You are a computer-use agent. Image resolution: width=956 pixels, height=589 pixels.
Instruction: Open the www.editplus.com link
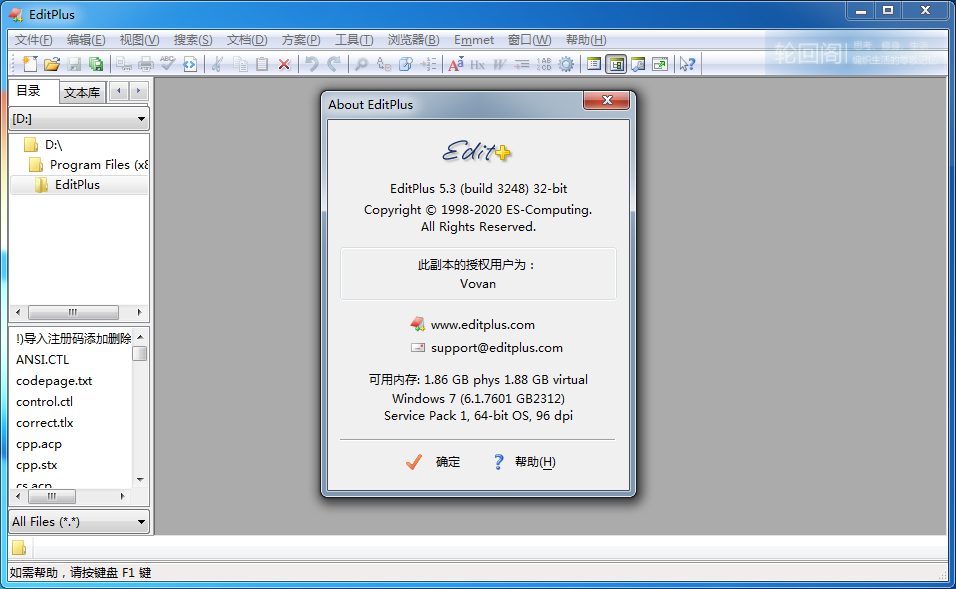482,325
